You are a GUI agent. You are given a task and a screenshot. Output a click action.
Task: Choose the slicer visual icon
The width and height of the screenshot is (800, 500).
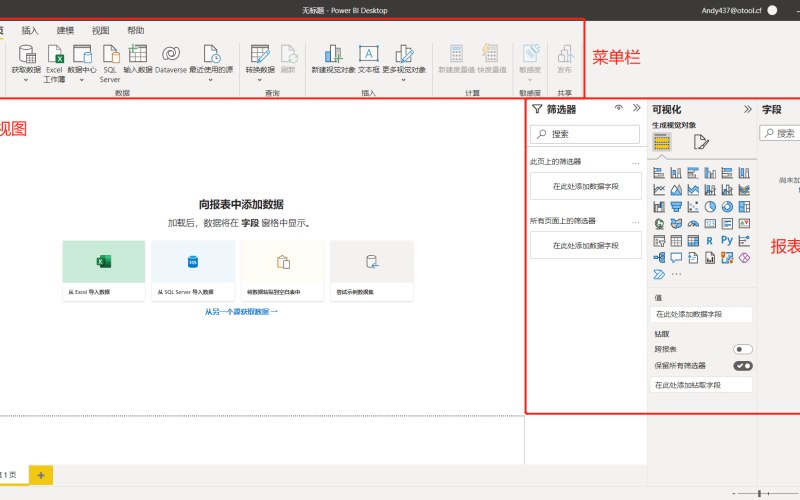click(659, 240)
